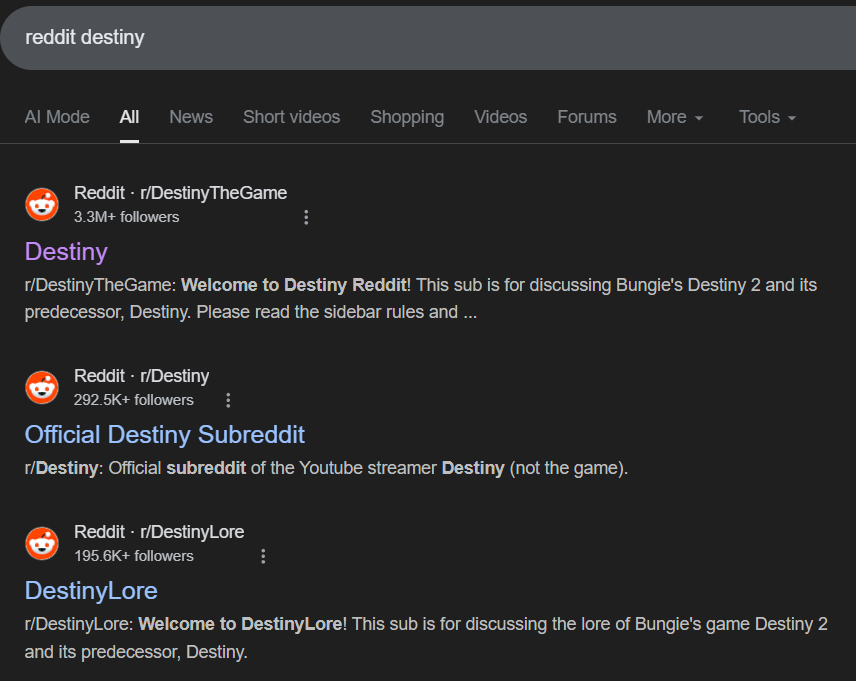Open the Official Destiny Subreddit link
Image resolution: width=856 pixels, height=681 pixels.
coord(164,435)
